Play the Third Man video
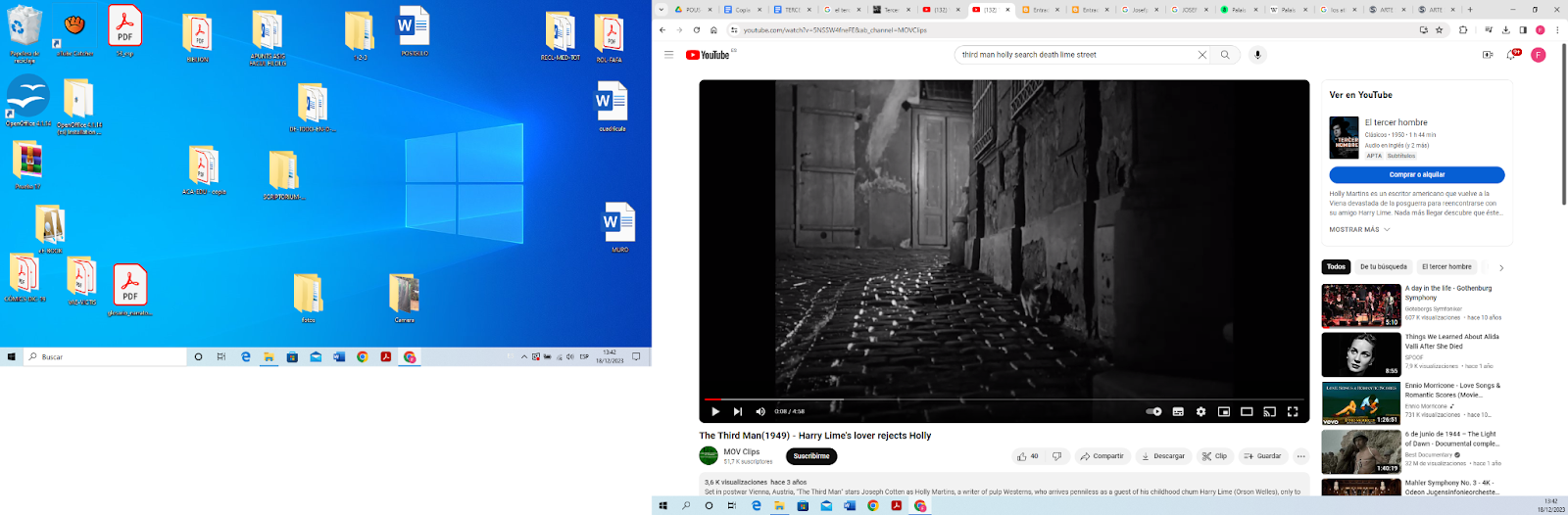The width and height of the screenshot is (1568, 515). [715, 411]
